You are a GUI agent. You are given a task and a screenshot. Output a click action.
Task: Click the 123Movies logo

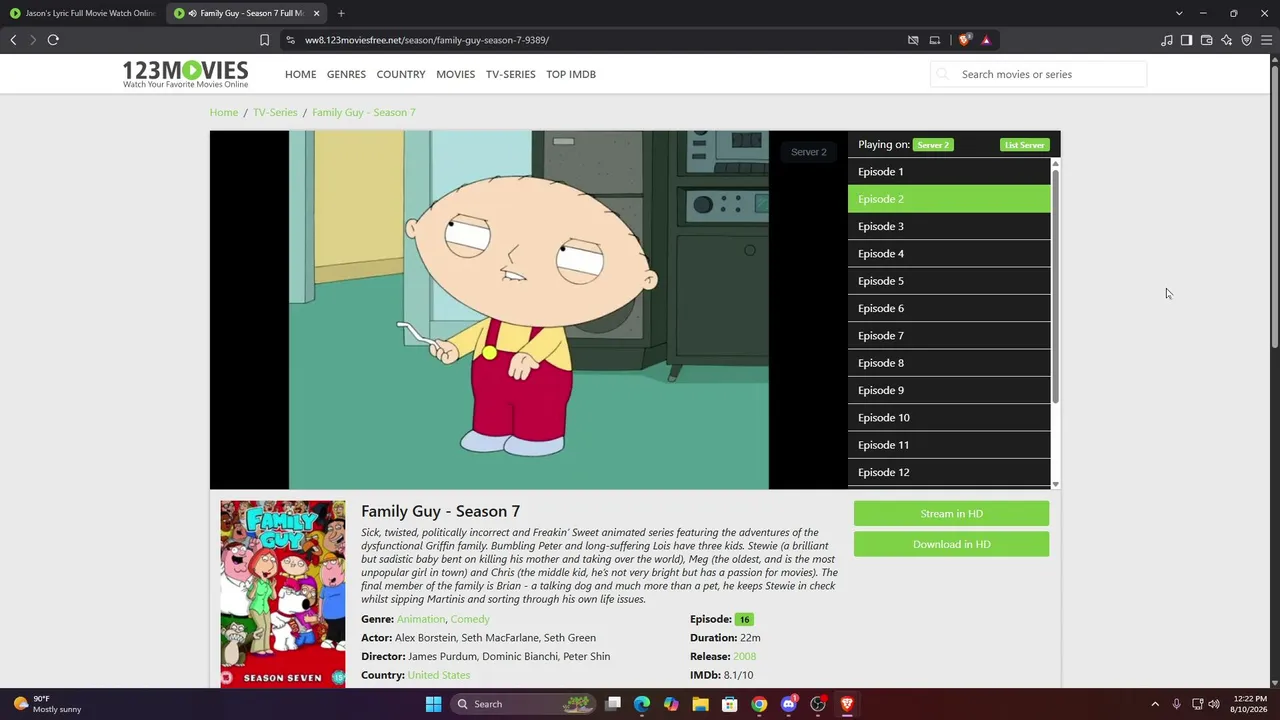pos(185,74)
